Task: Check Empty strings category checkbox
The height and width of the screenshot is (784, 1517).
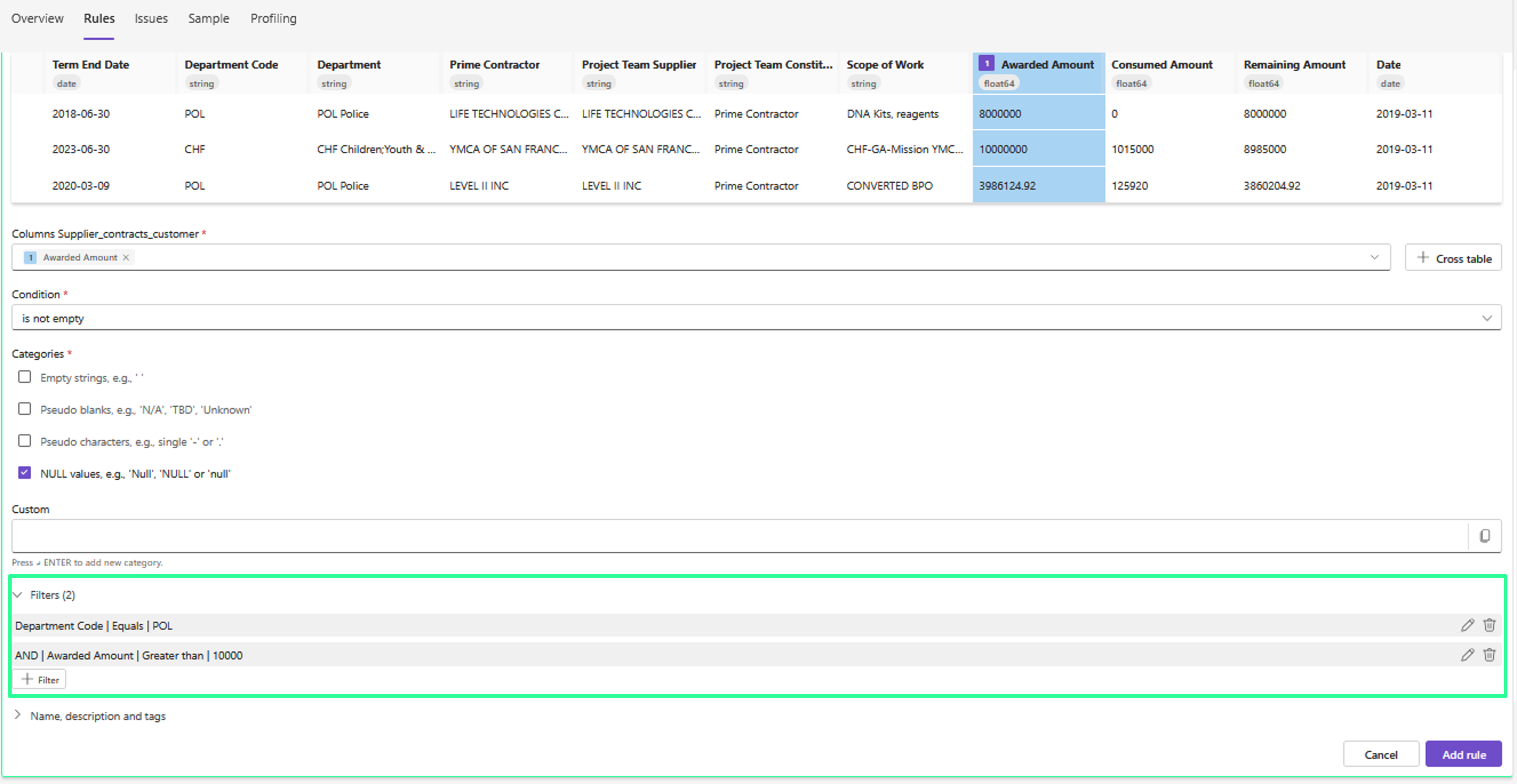Action: 24,377
